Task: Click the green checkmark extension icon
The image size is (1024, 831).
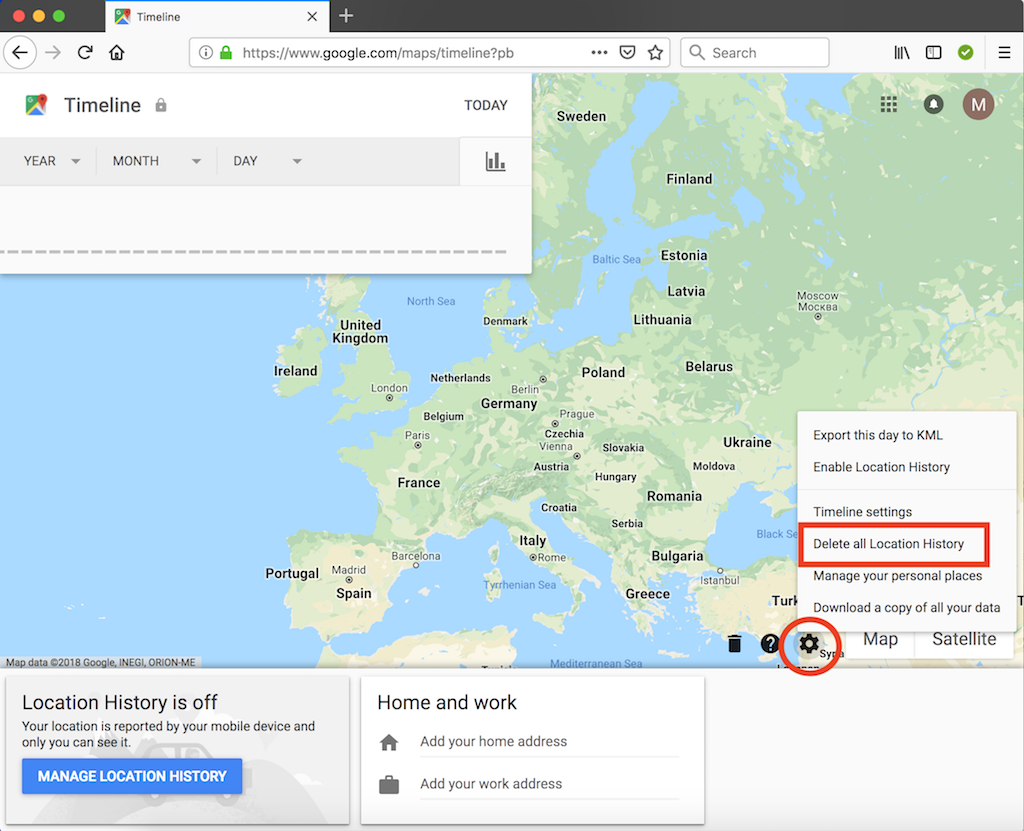Action: pos(966,52)
